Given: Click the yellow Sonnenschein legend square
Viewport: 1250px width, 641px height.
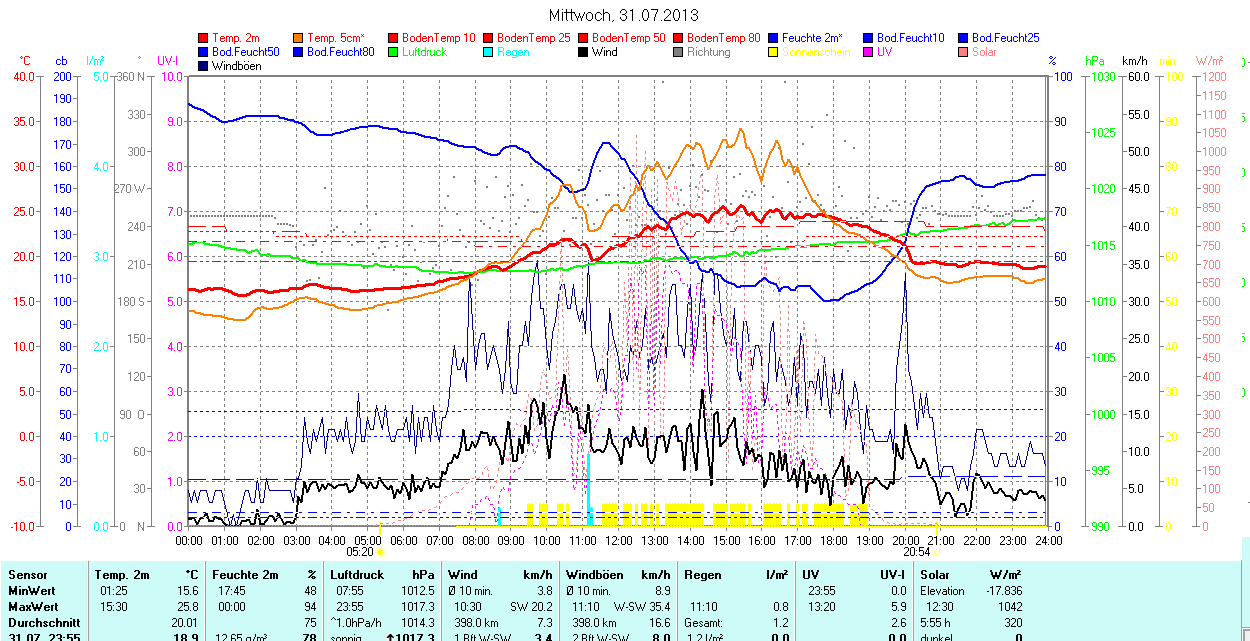Looking at the screenshot, I should pos(773,52).
